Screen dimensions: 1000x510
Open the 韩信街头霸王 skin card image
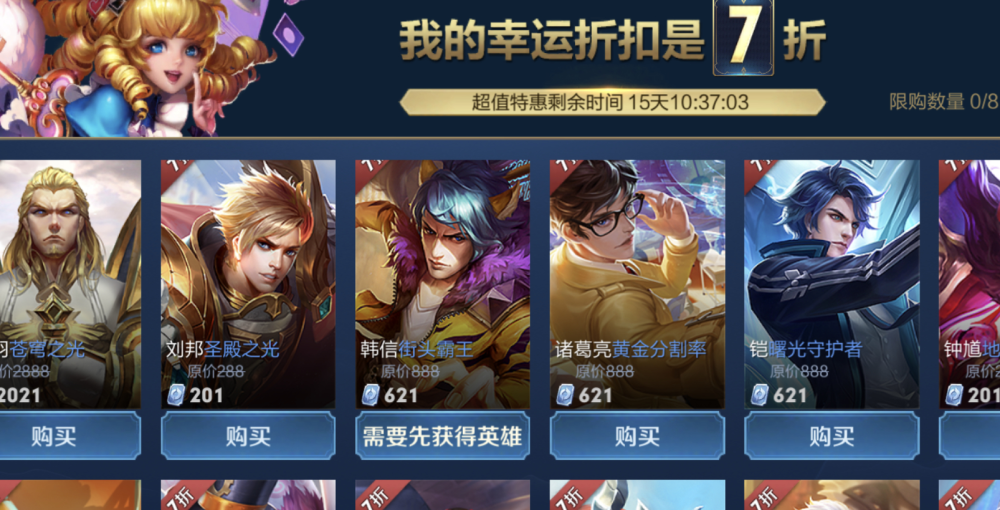coord(443,284)
